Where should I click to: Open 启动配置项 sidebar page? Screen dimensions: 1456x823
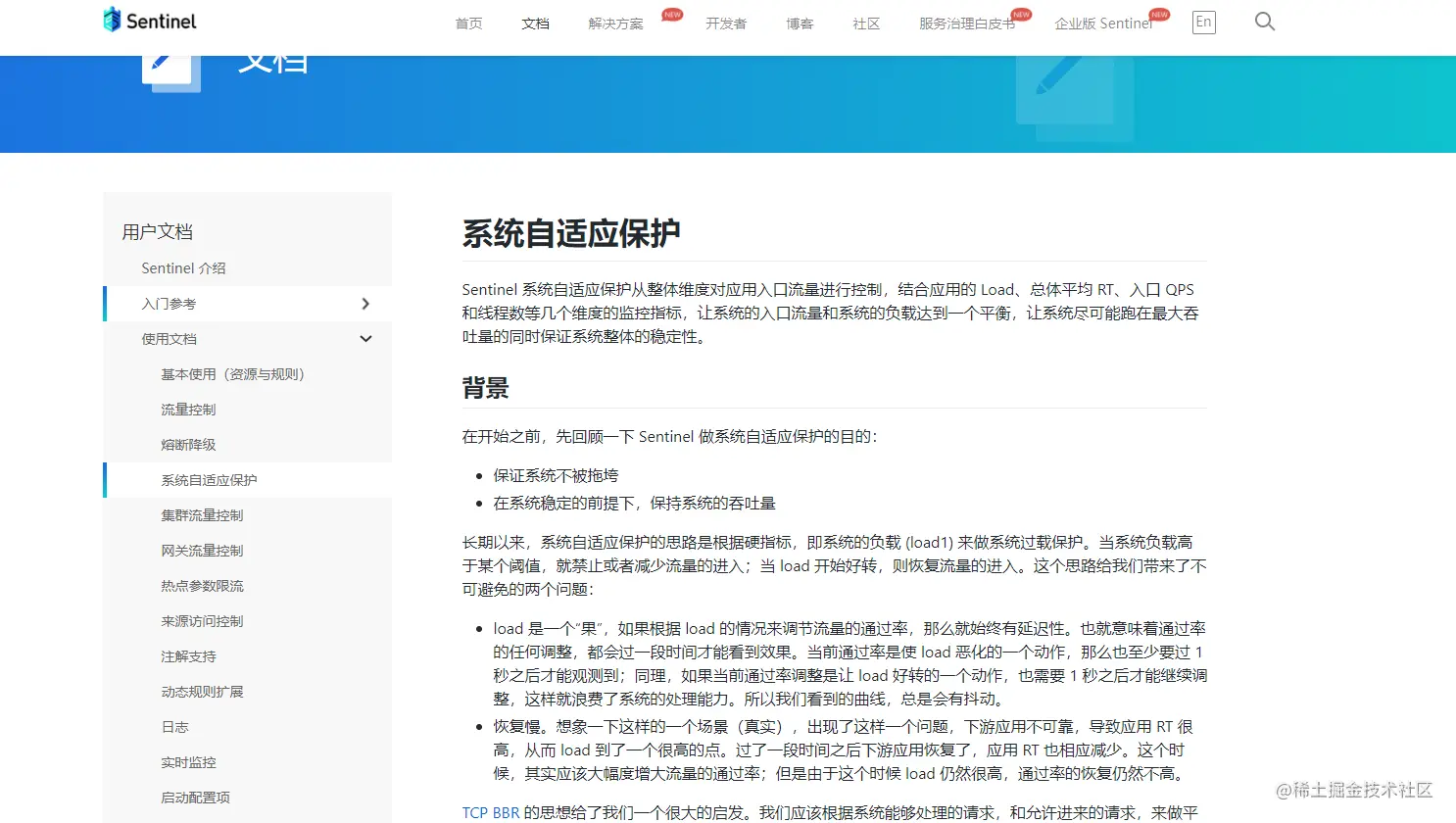pyautogui.click(x=195, y=798)
